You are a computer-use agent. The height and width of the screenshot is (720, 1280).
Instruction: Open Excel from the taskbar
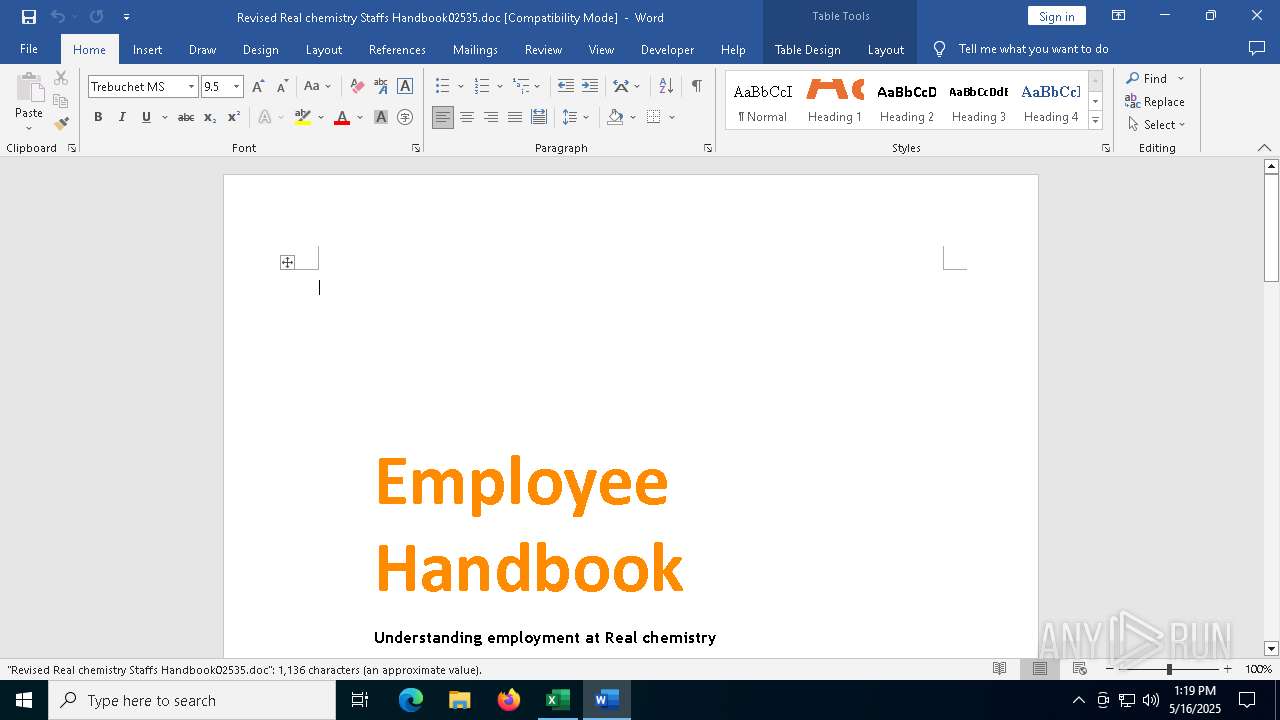[557, 700]
